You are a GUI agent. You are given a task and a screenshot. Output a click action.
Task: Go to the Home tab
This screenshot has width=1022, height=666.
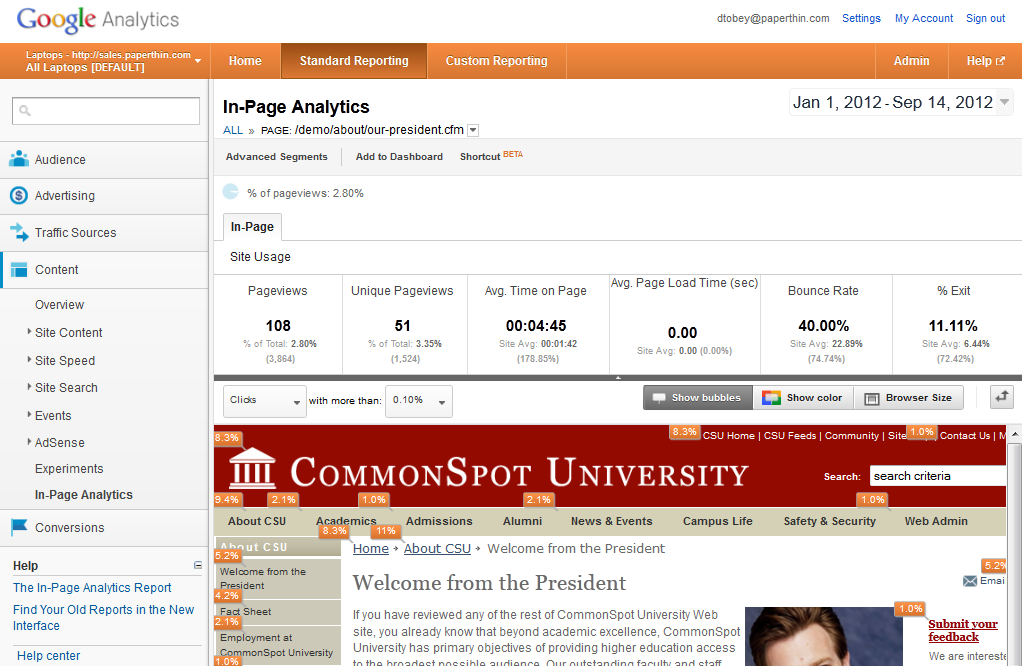tap(245, 61)
